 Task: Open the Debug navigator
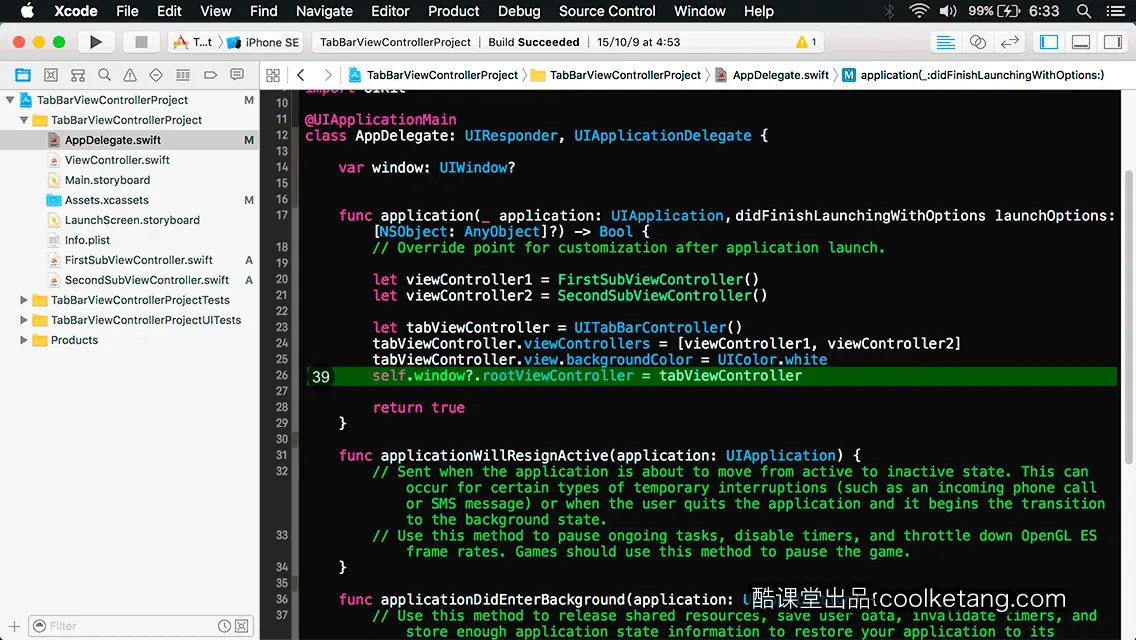click(x=183, y=75)
